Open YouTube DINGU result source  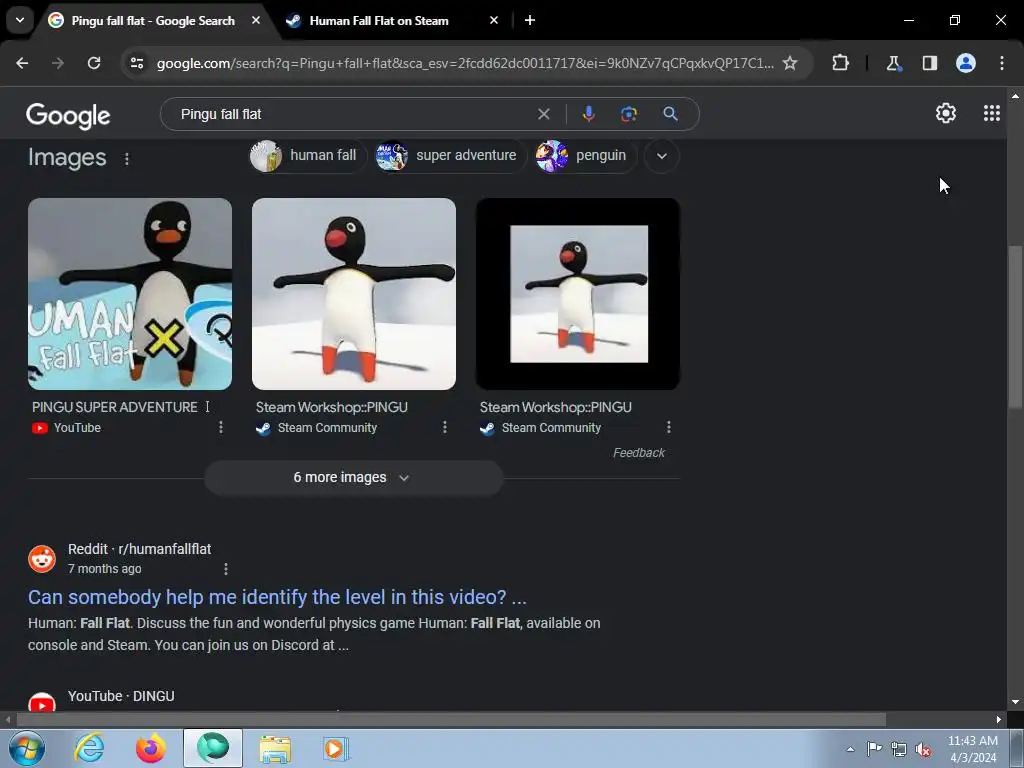pos(121,696)
